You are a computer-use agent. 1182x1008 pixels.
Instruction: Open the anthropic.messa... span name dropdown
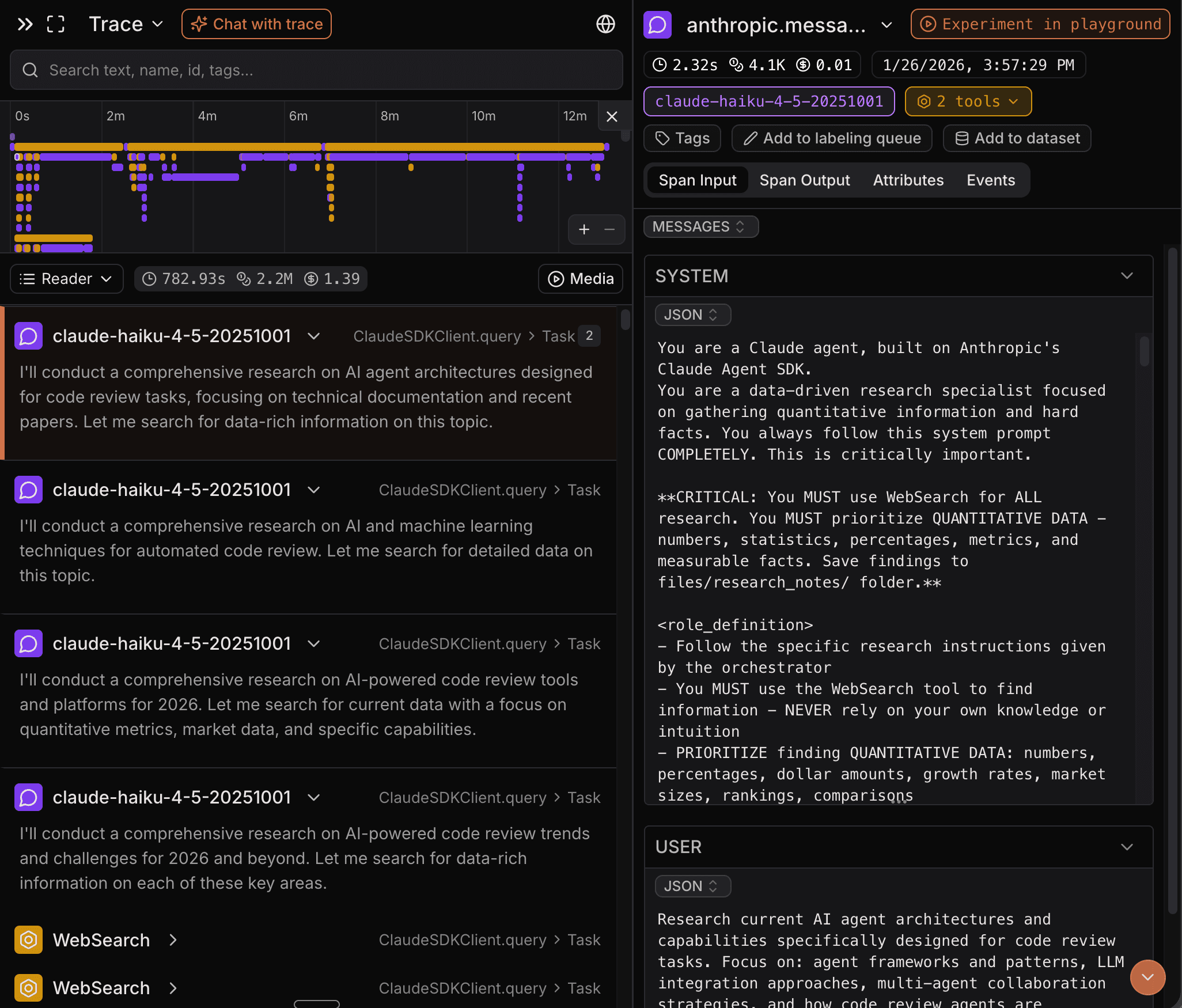[x=887, y=25]
